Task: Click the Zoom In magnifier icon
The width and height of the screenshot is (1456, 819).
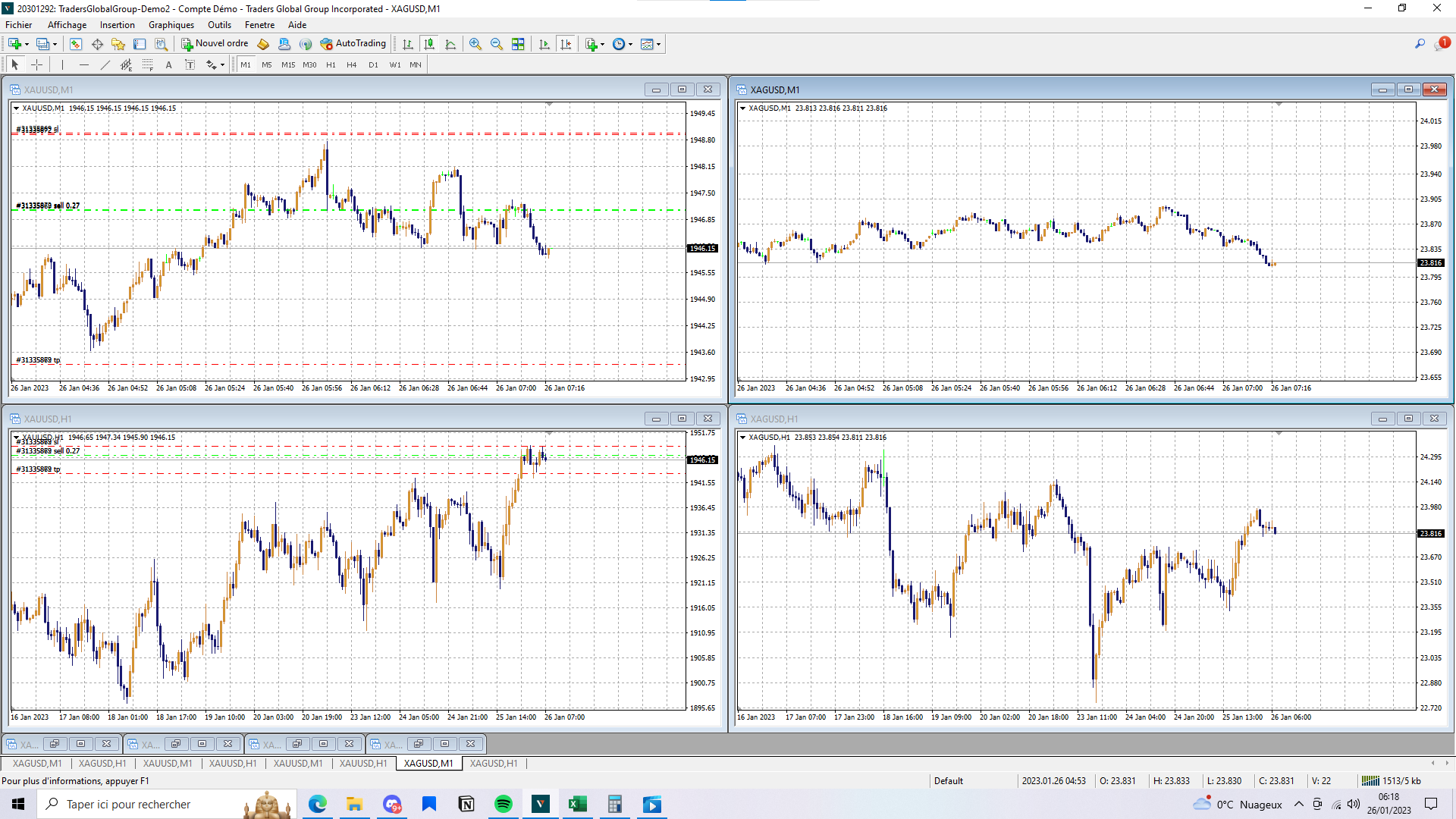Action: click(x=475, y=44)
